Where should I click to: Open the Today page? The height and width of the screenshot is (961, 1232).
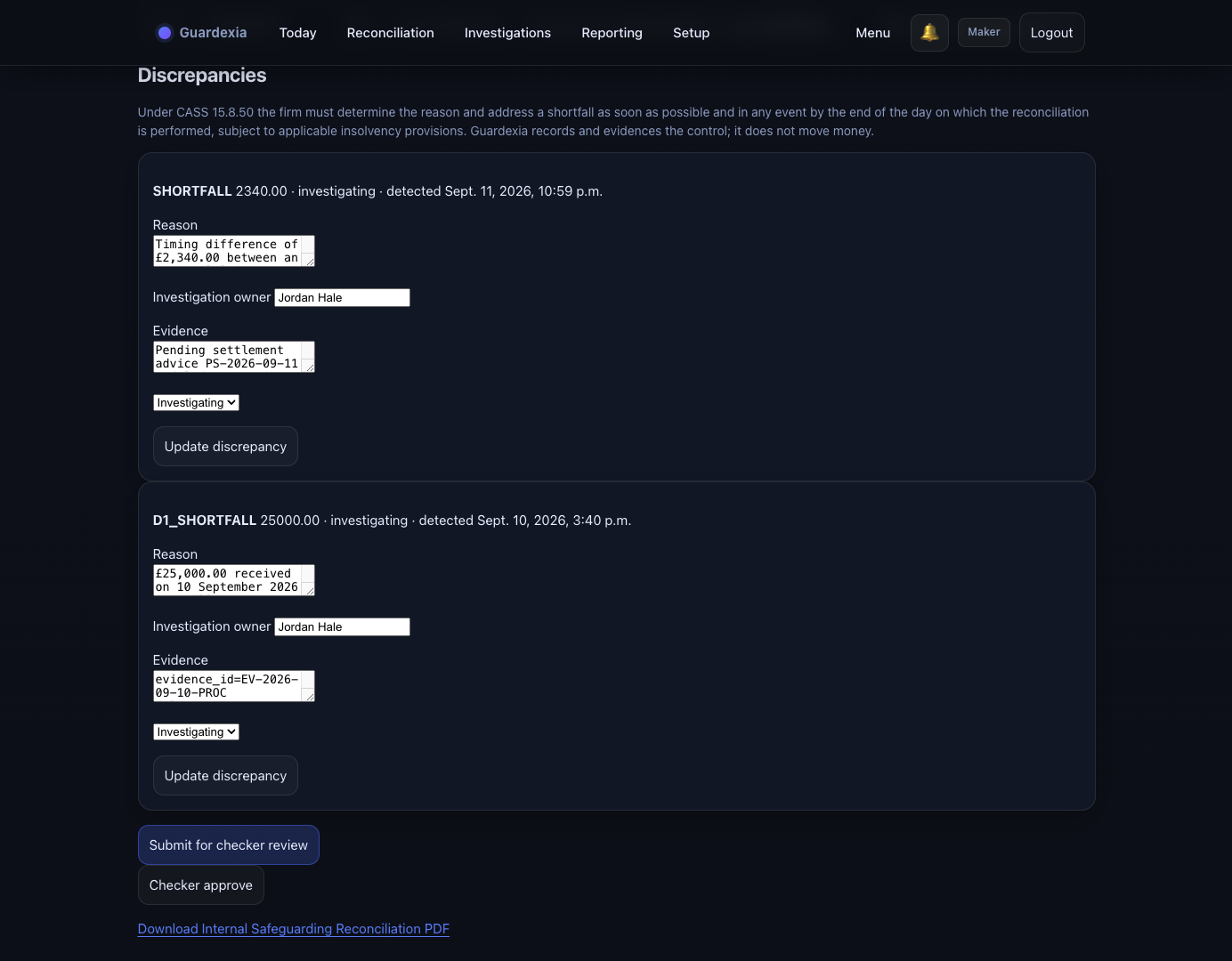point(297,33)
